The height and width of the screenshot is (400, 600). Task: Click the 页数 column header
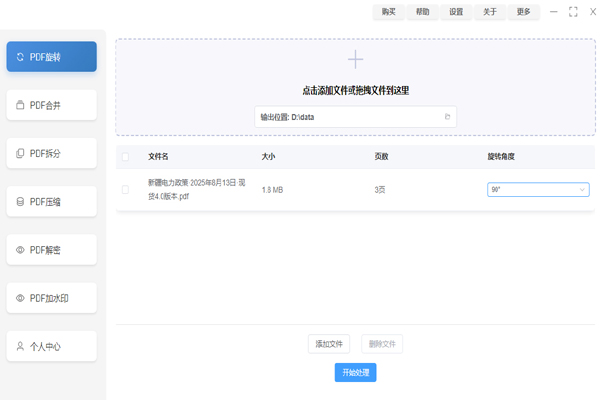pyautogui.click(x=381, y=157)
